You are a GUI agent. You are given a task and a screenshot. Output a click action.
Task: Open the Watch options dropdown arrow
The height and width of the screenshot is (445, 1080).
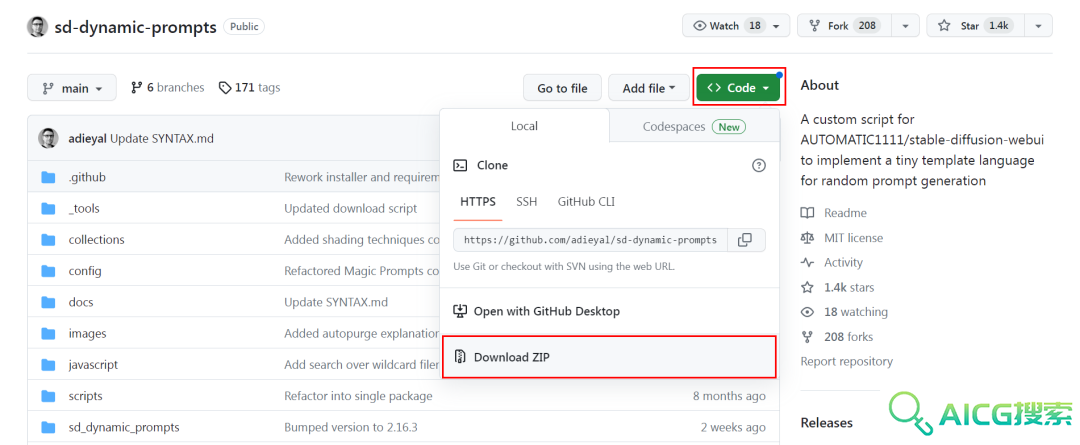point(777,26)
